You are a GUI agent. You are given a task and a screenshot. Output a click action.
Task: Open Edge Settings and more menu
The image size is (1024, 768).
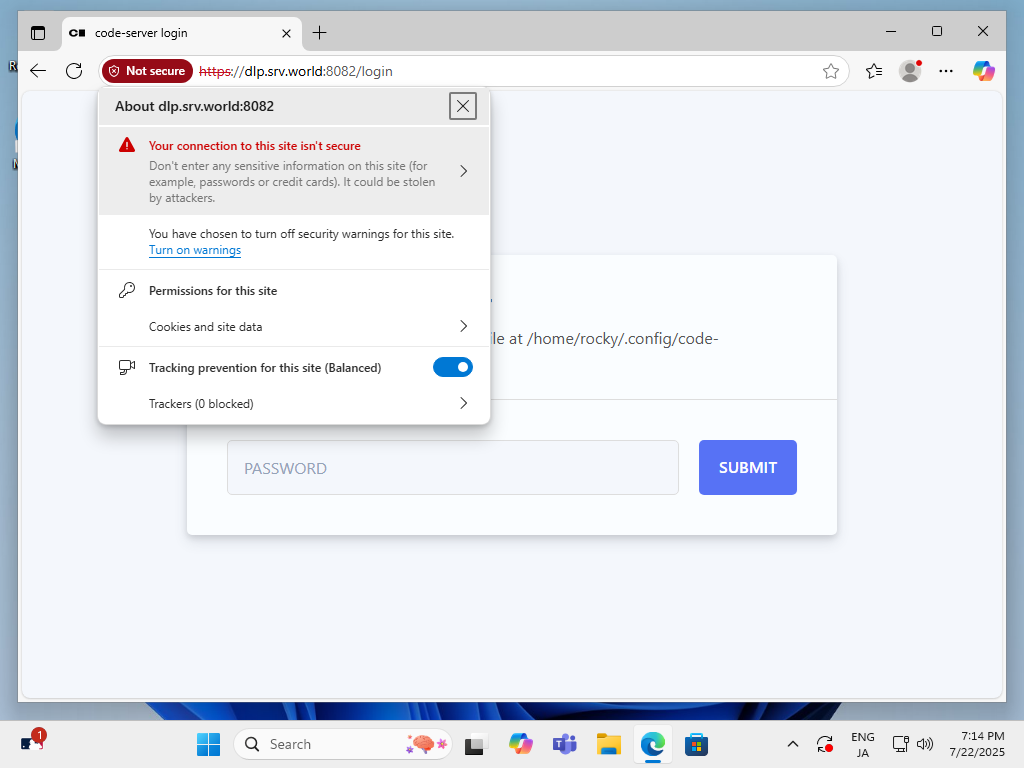pos(946,71)
